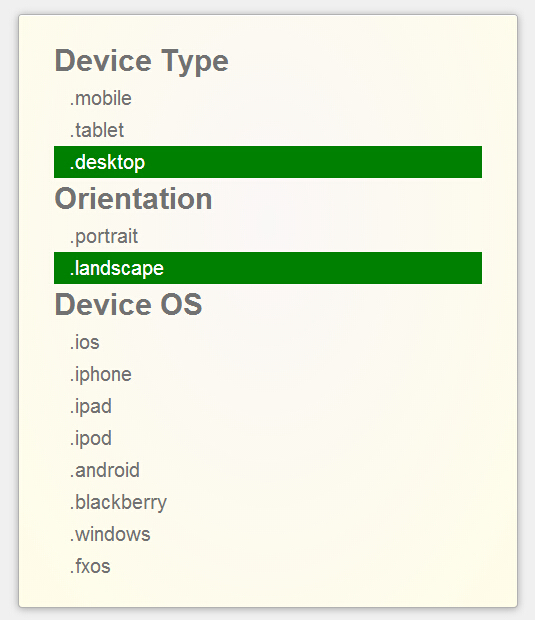Click the .ipad entry
The image size is (535, 620).
(x=268, y=406)
